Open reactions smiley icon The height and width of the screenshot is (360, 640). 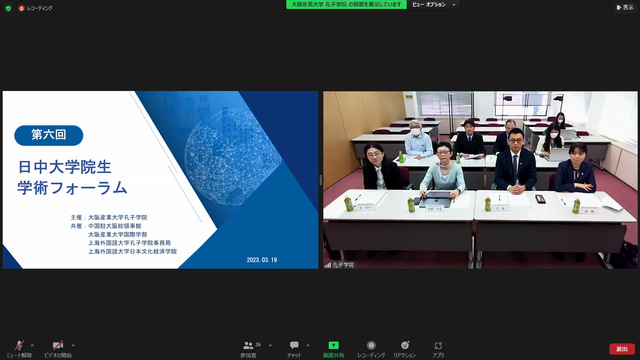(x=404, y=345)
